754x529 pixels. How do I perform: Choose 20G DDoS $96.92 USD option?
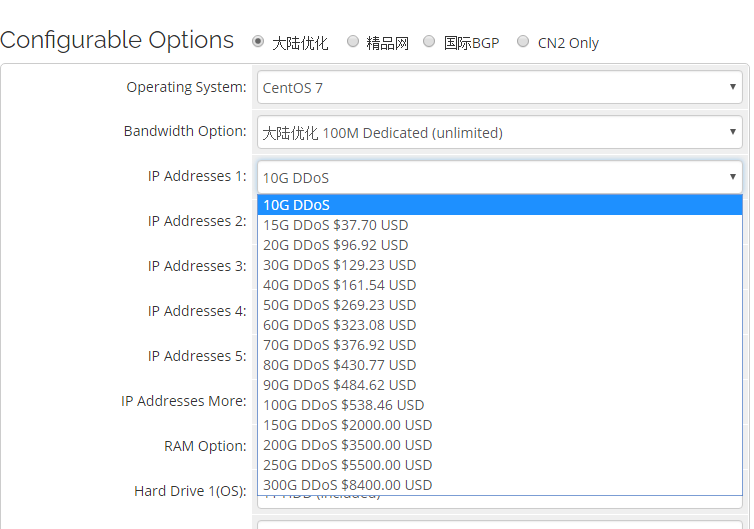click(x=499, y=245)
